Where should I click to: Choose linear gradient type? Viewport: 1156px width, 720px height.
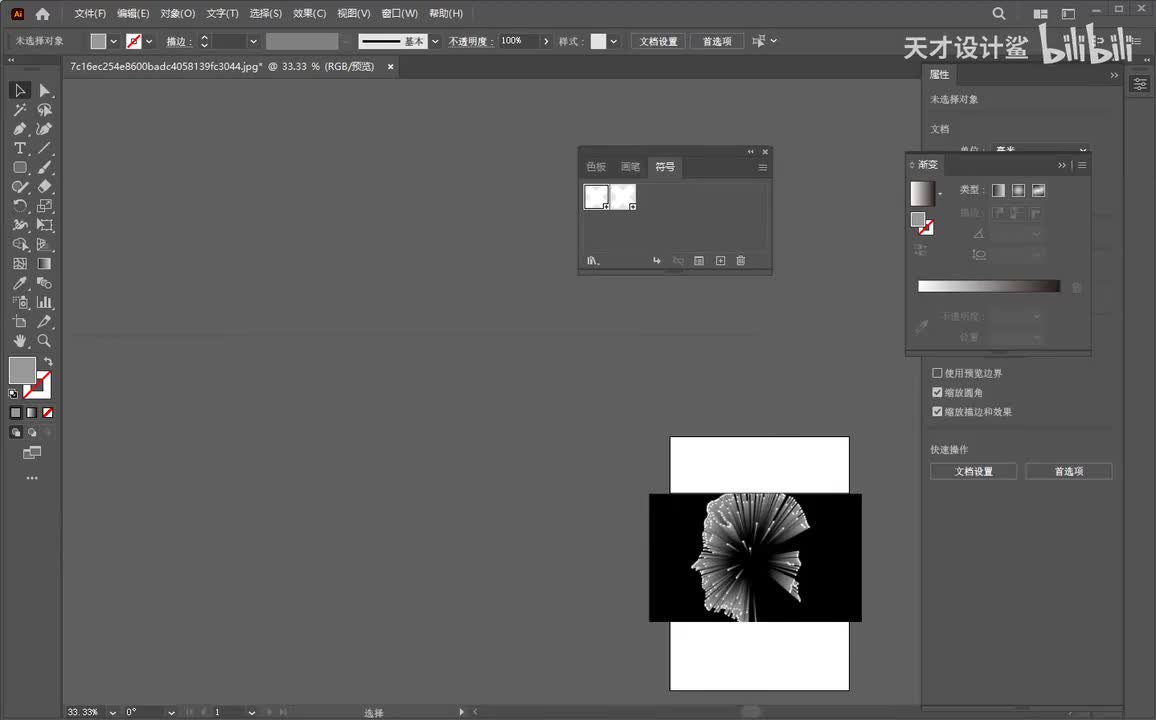[998, 190]
